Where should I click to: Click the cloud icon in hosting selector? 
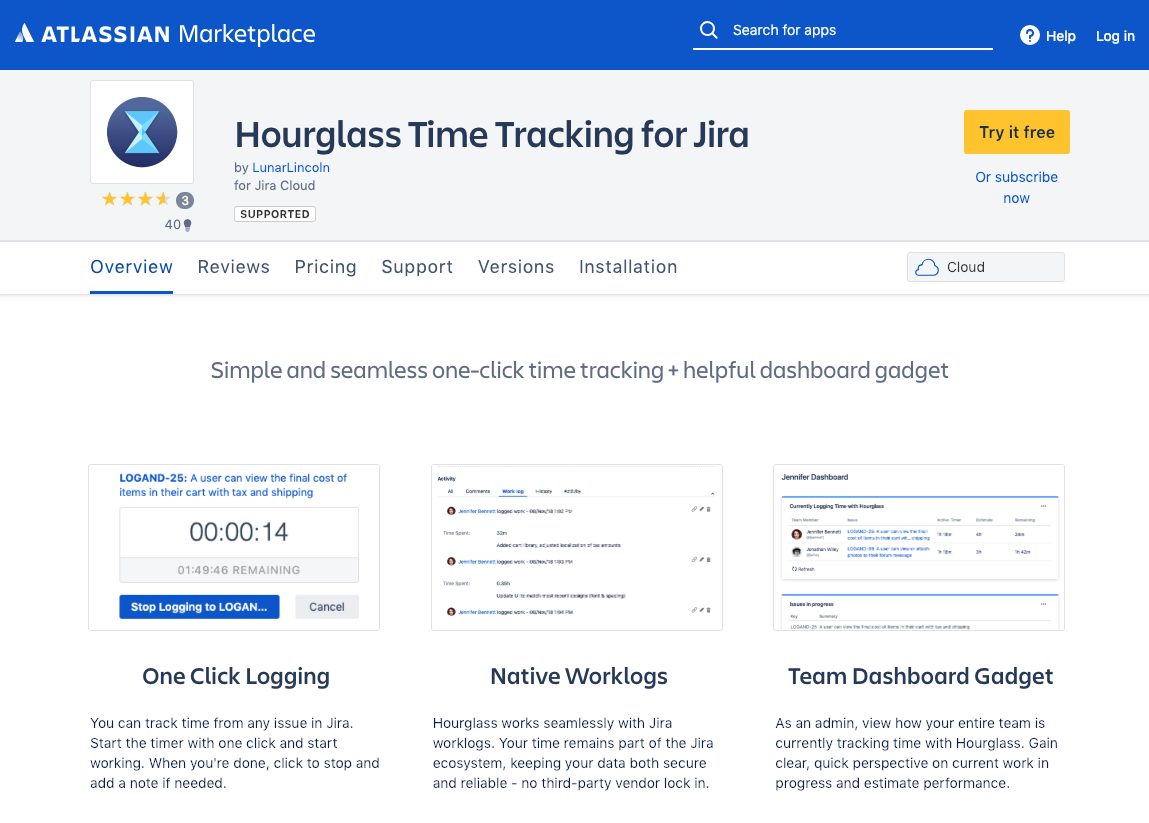point(927,267)
